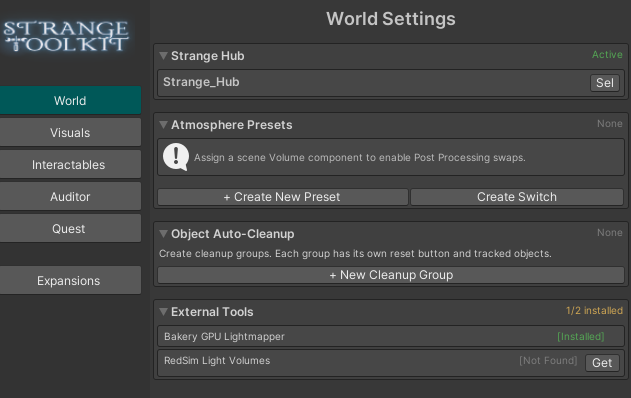This screenshot has height=398, width=631.
Task: Click the Active status of Strange Hub
Action: pos(607,54)
